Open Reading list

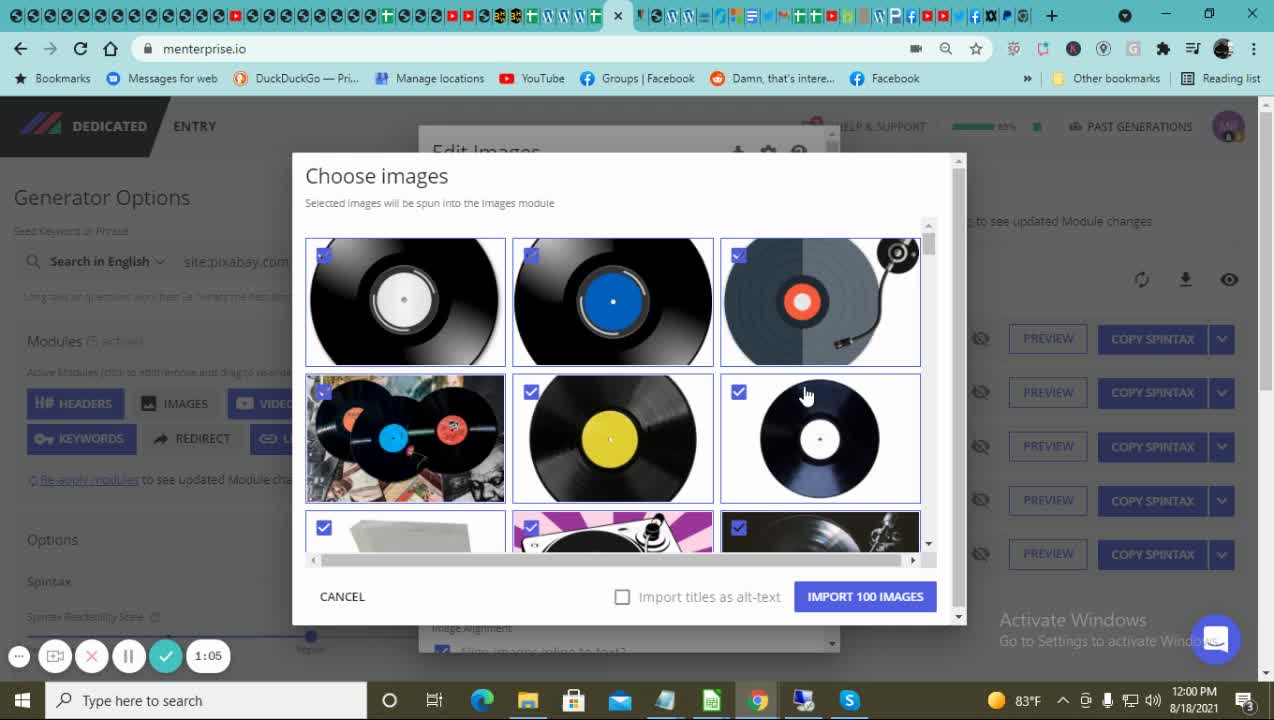point(1220,78)
